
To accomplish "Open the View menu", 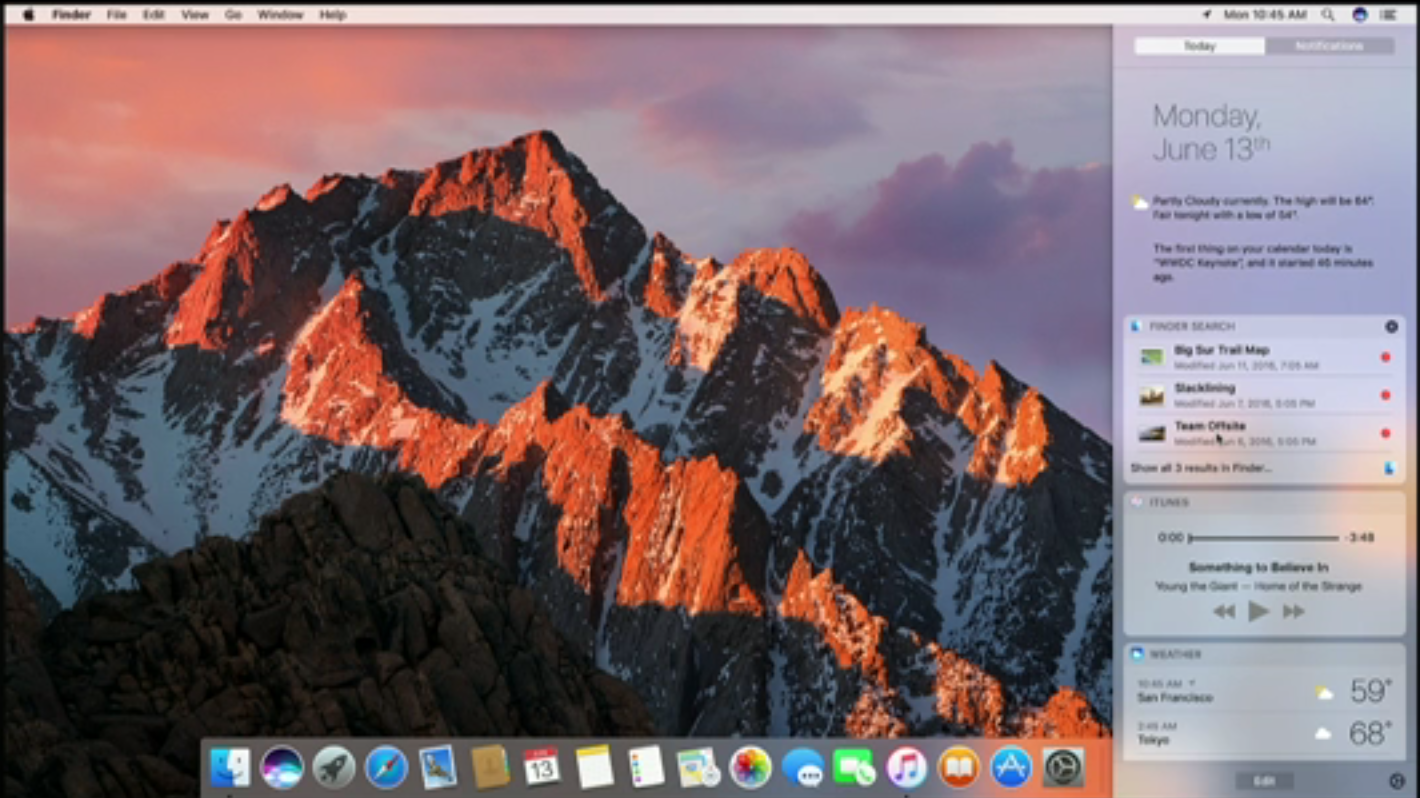I will 195,15.
